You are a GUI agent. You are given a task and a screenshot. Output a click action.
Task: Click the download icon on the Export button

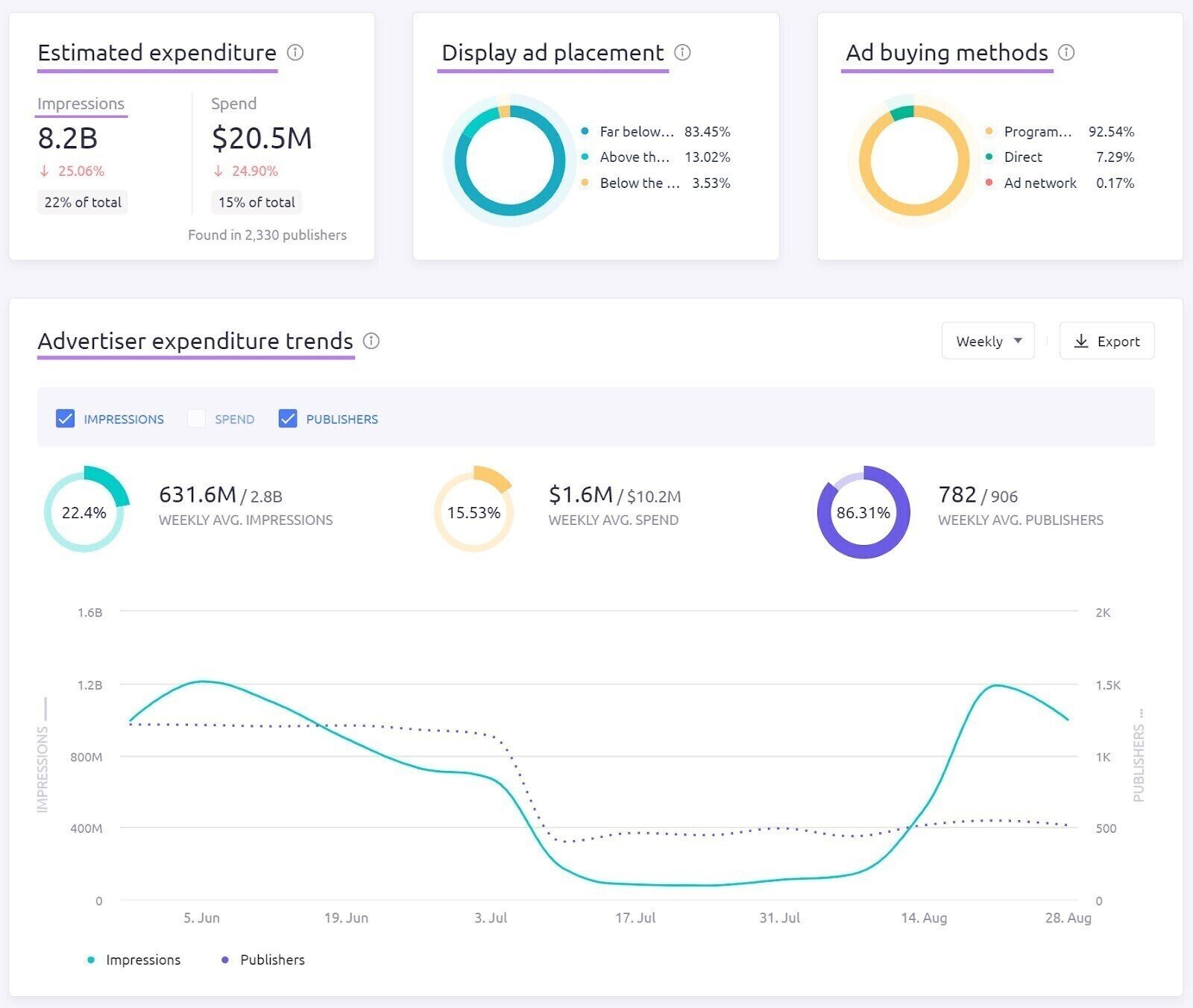click(1080, 341)
